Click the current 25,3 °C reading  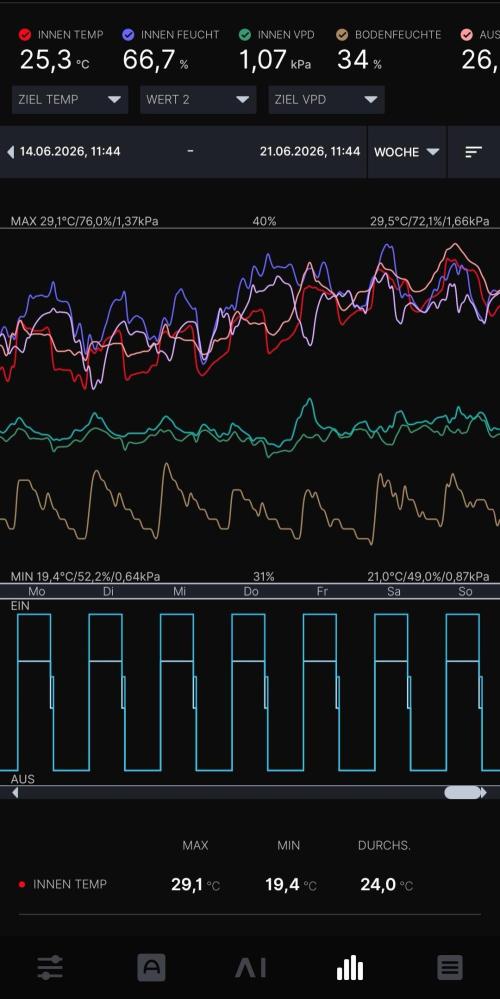point(54,60)
